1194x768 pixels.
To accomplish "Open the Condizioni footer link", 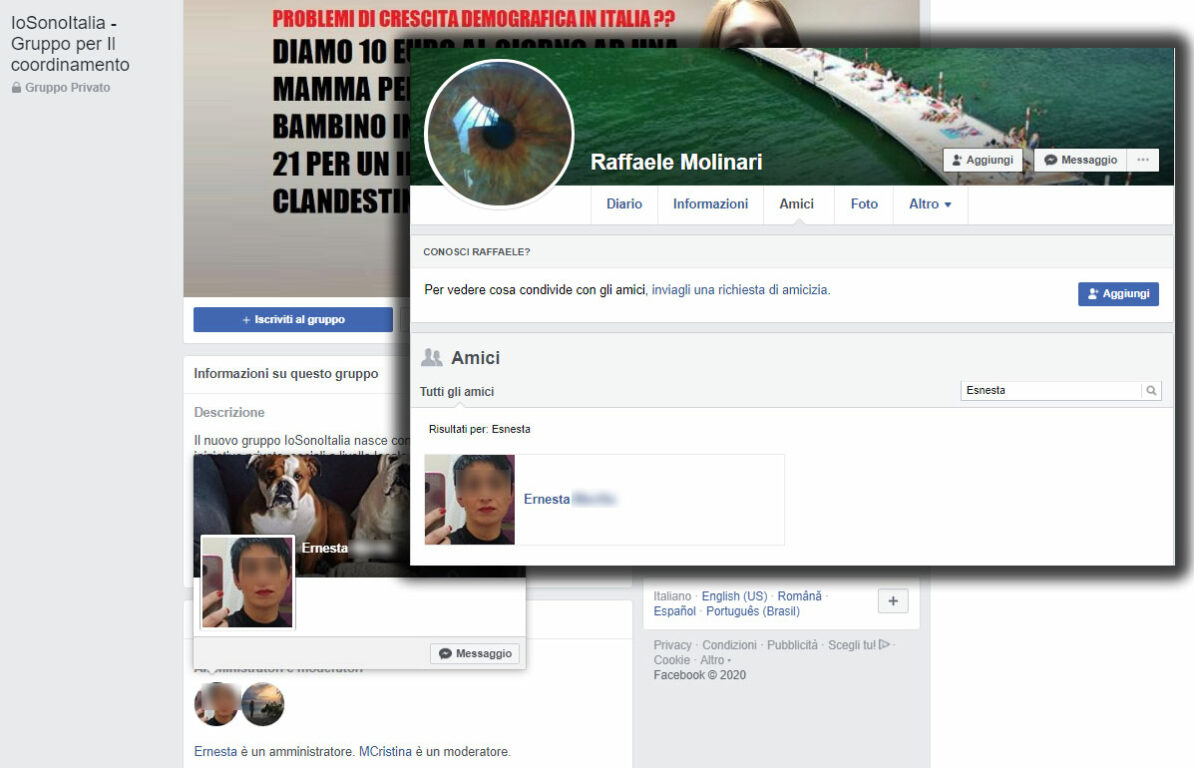I will [x=729, y=645].
